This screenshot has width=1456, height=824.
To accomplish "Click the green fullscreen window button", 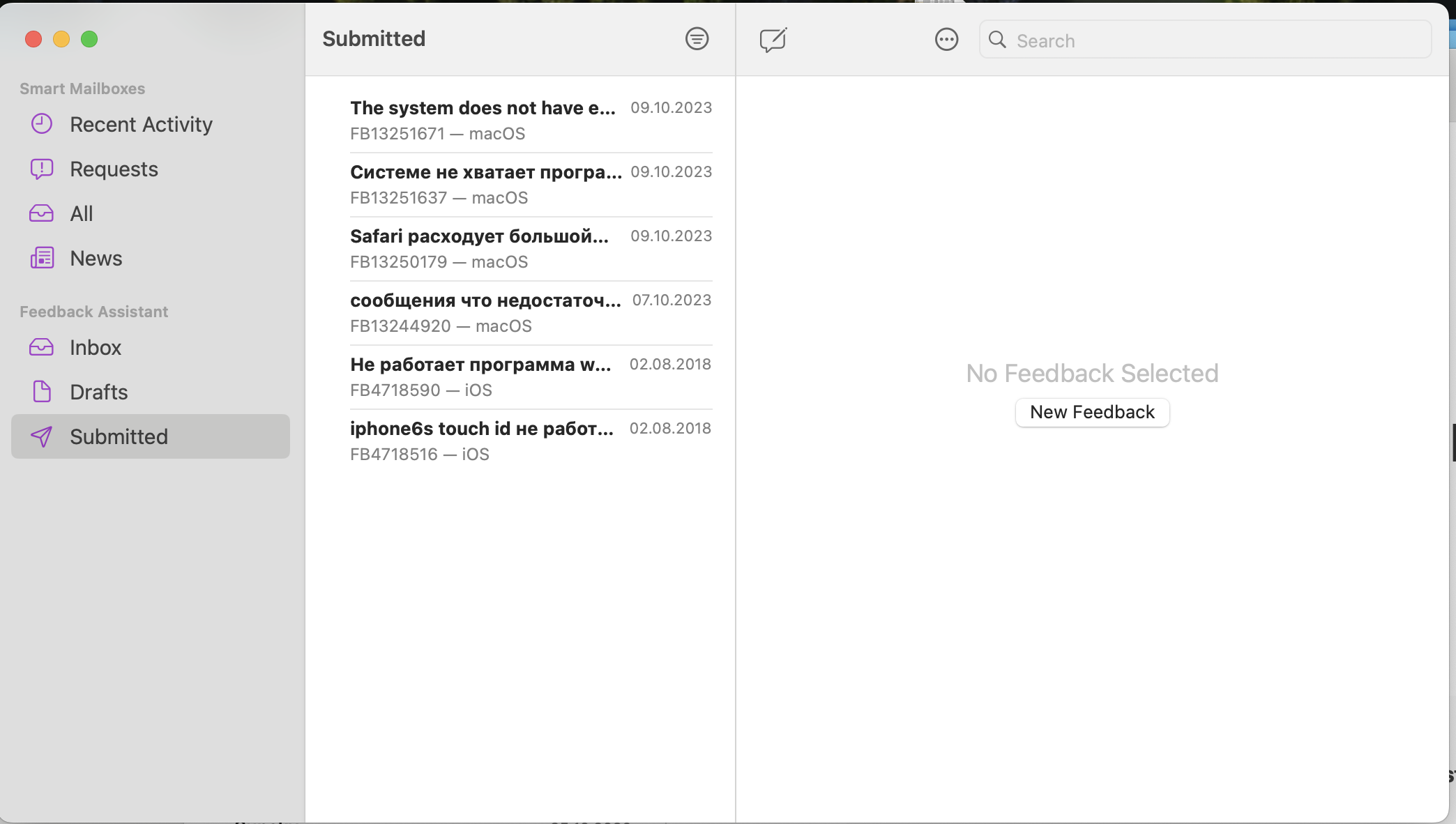I will pos(89,39).
